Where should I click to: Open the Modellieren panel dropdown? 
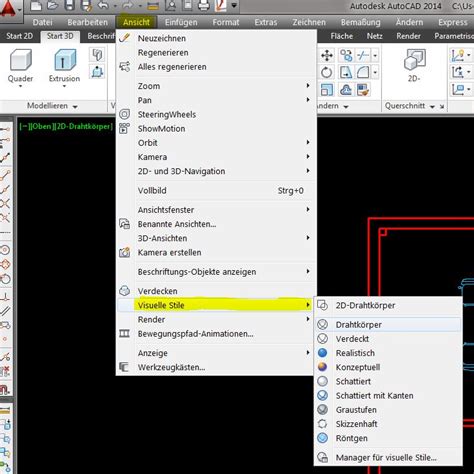coord(75,107)
